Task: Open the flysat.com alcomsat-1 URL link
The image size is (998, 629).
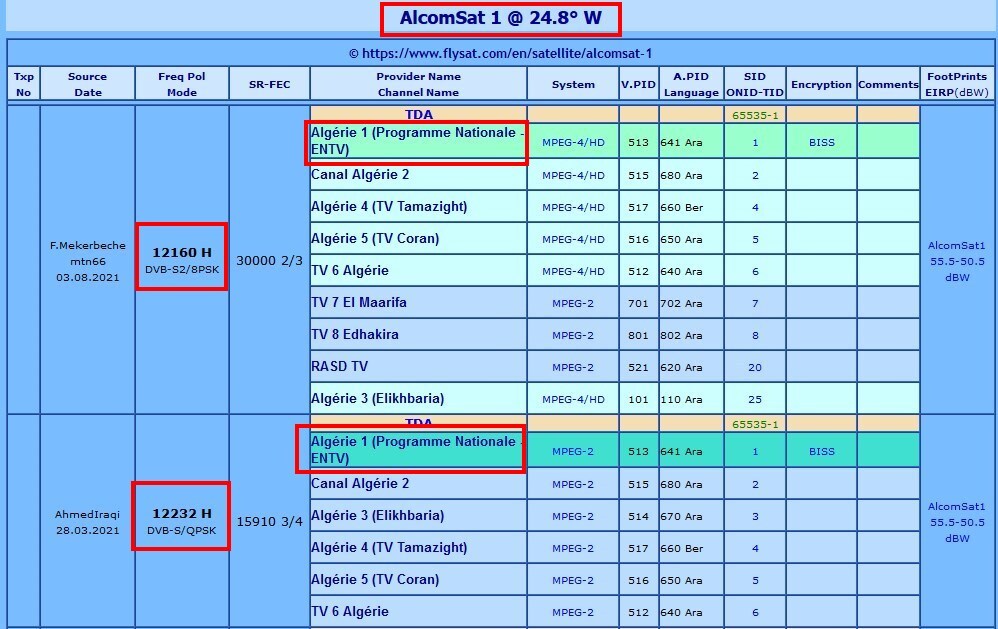Action: tap(507, 53)
